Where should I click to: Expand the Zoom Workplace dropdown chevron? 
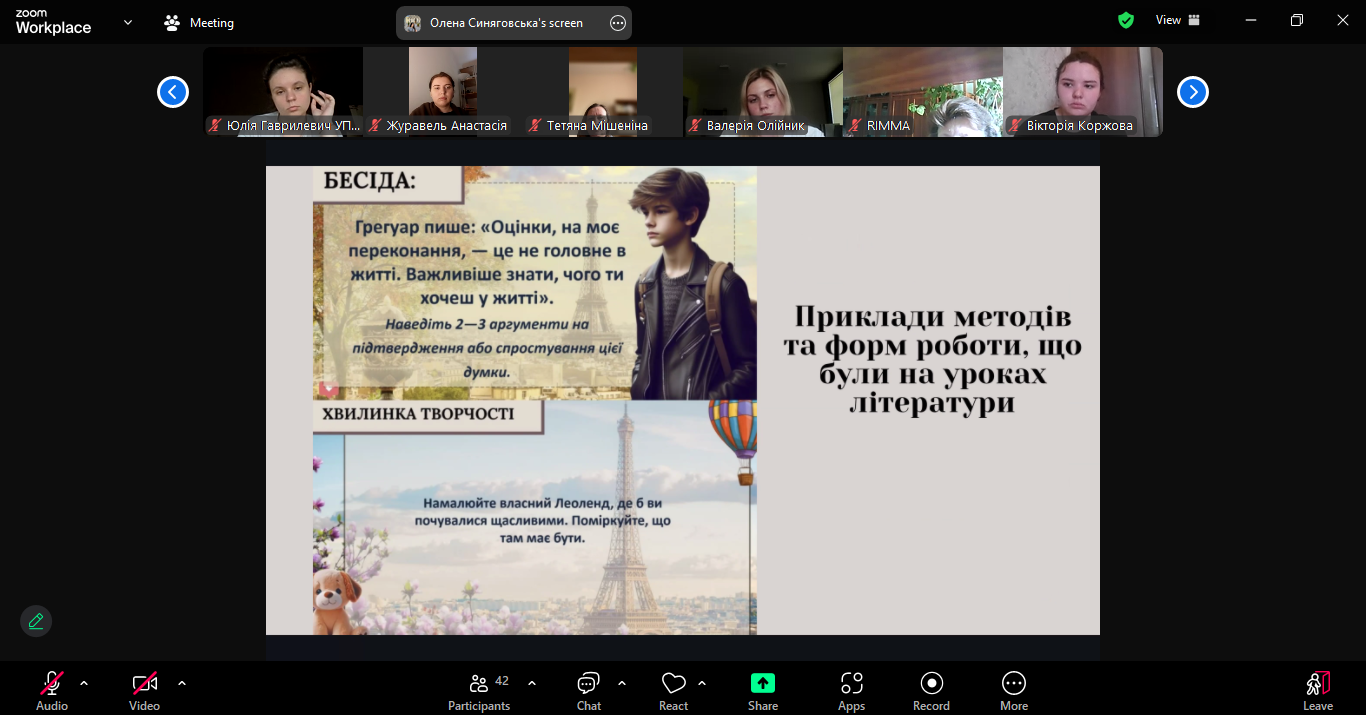click(128, 22)
